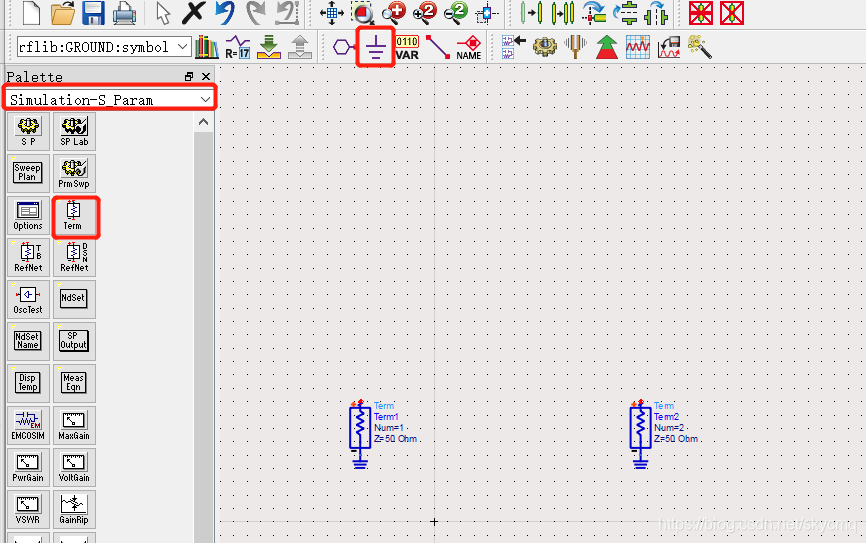Select the VoltGain measurement item
This screenshot has width=866, height=543.
click(x=74, y=467)
